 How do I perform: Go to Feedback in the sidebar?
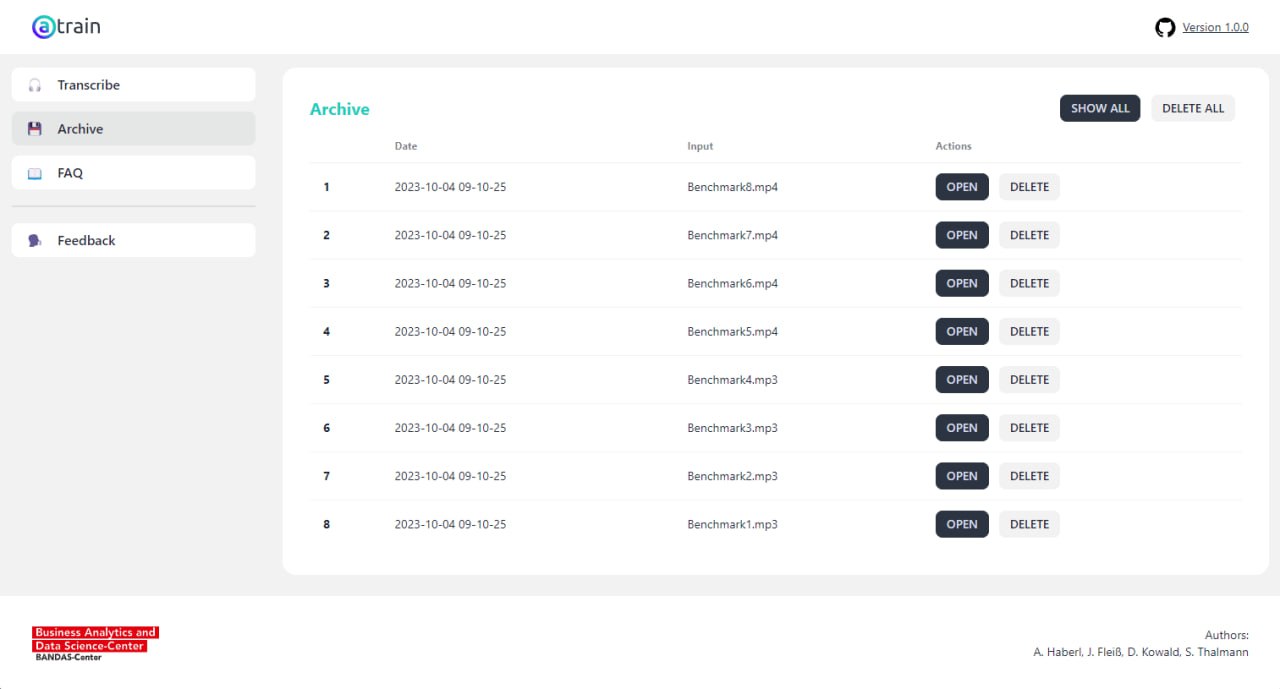[x=134, y=240]
